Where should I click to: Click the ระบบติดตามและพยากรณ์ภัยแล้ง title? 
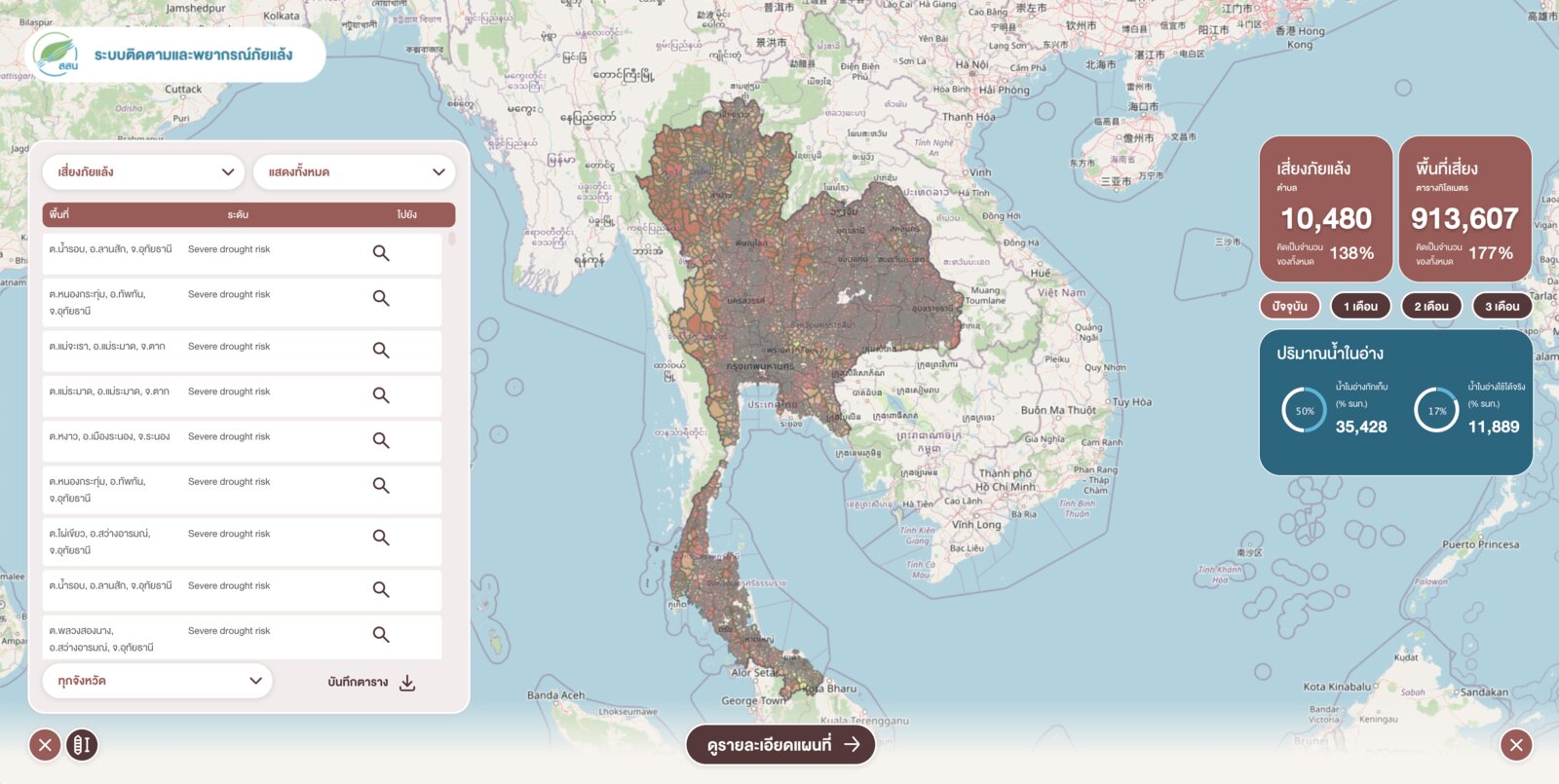(x=193, y=55)
